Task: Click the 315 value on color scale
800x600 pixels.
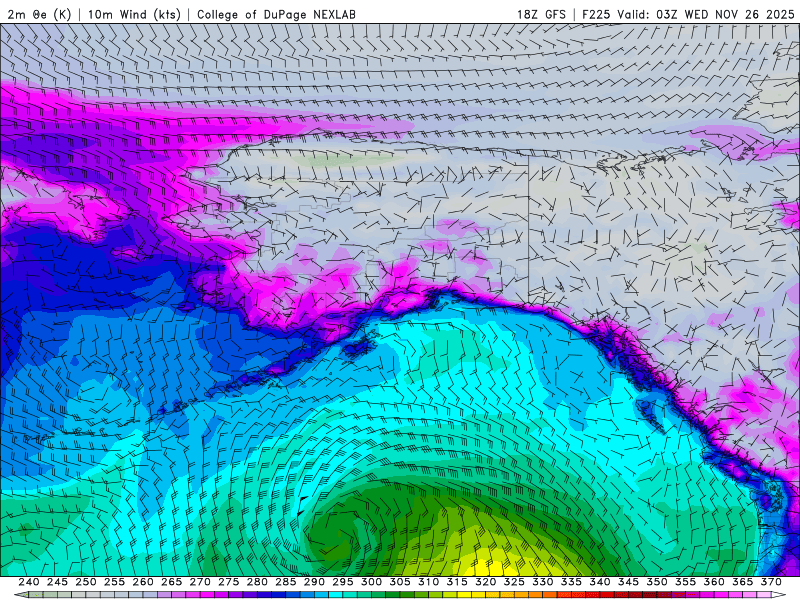Action: tap(457, 582)
